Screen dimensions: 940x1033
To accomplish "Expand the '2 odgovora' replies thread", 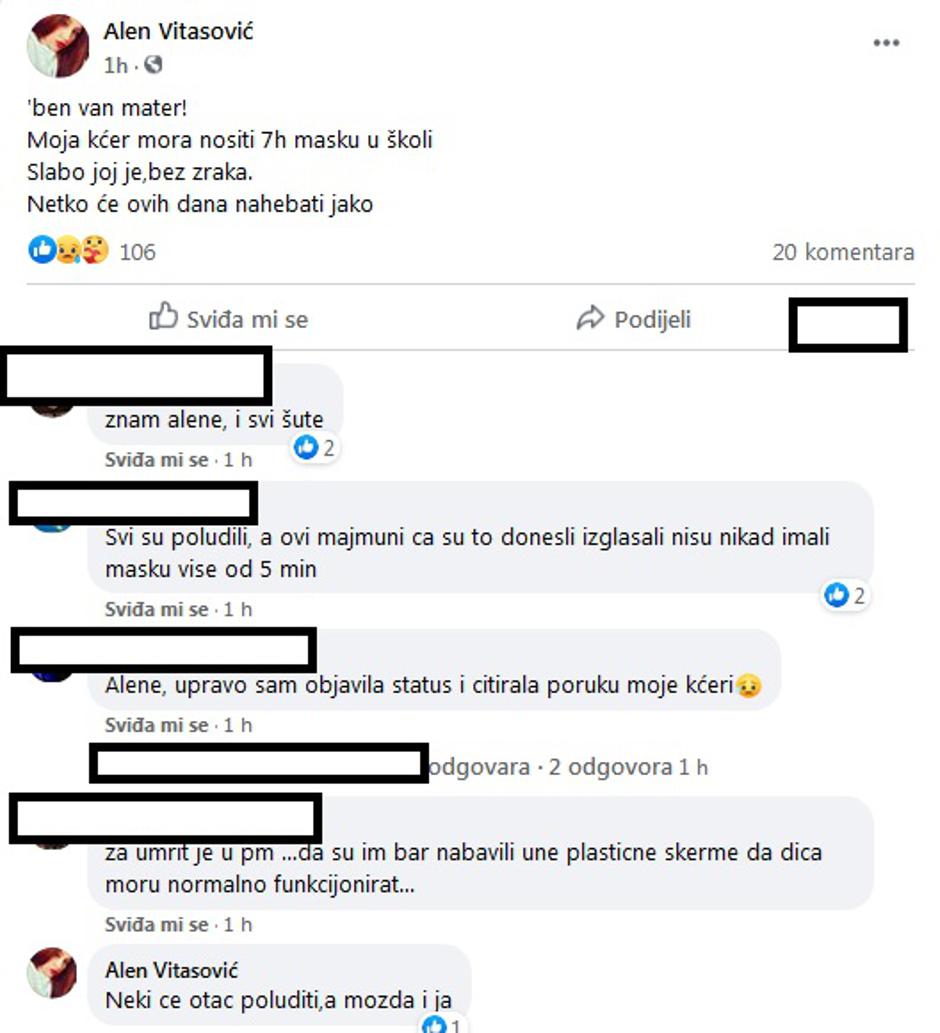I will click(610, 768).
